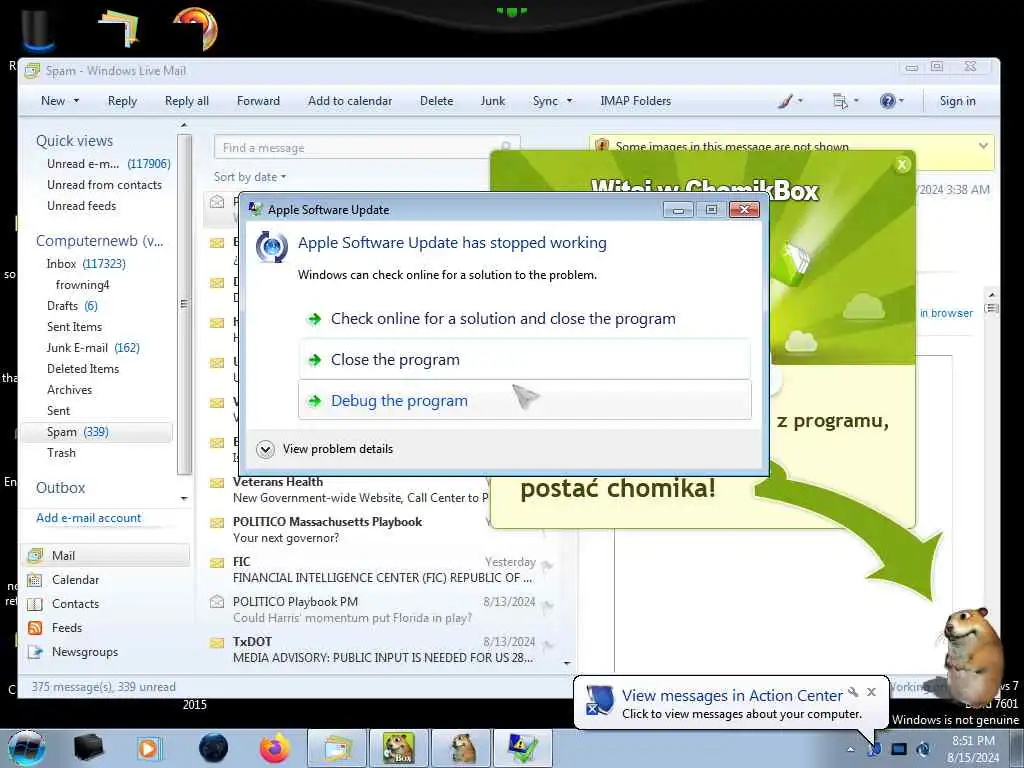This screenshot has height=768, width=1024.
Task: Flag the POLITICO Playbook PM message
Action: click(547, 607)
